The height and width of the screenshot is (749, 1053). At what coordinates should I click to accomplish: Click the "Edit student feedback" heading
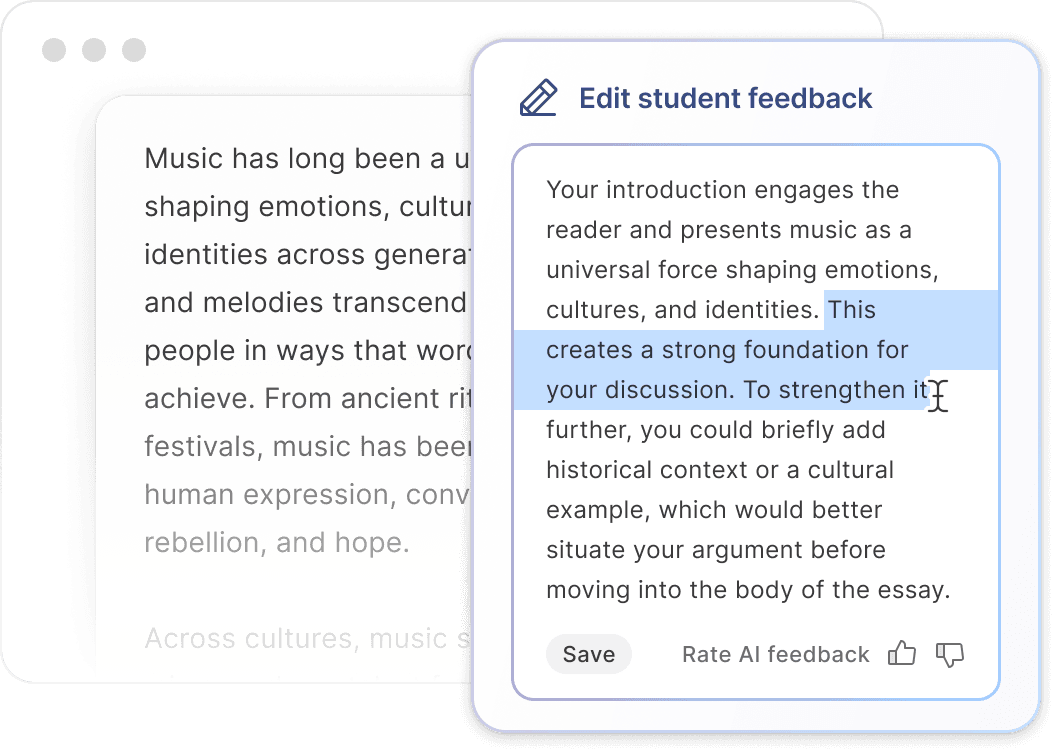(725, 98)
